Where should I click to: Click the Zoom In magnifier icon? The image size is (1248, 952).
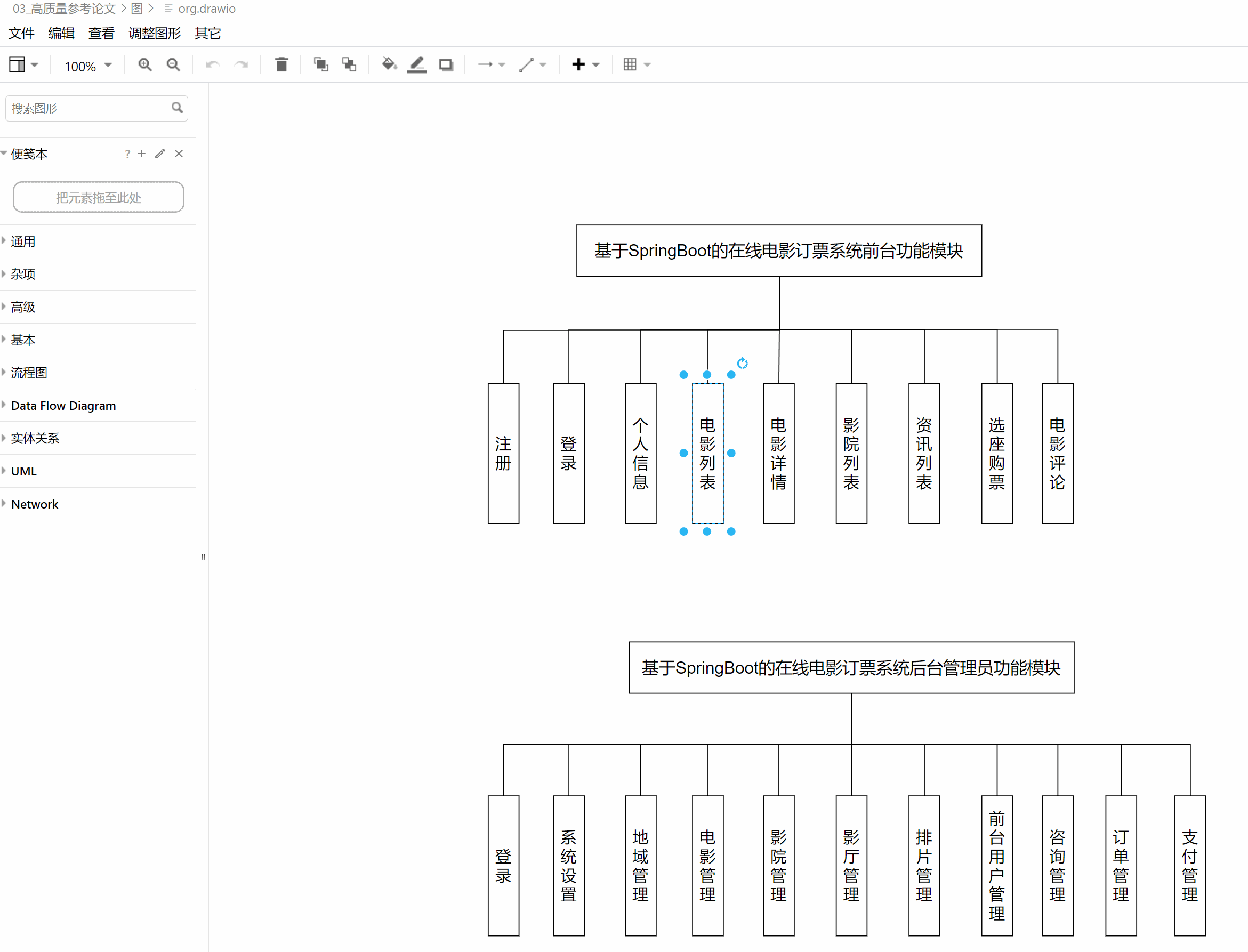coord(145,64)
